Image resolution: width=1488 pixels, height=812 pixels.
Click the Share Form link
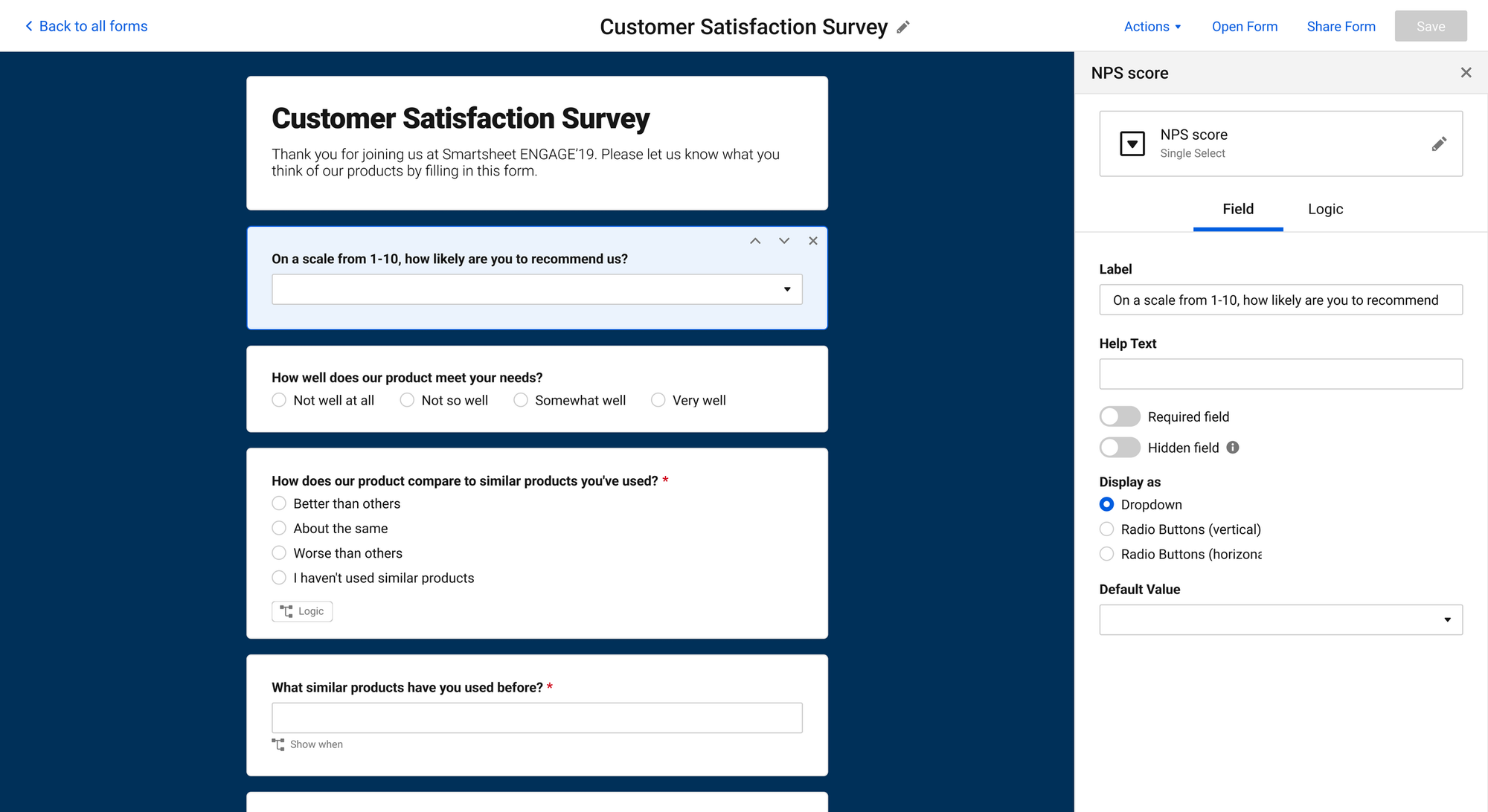pos(1341,27)
